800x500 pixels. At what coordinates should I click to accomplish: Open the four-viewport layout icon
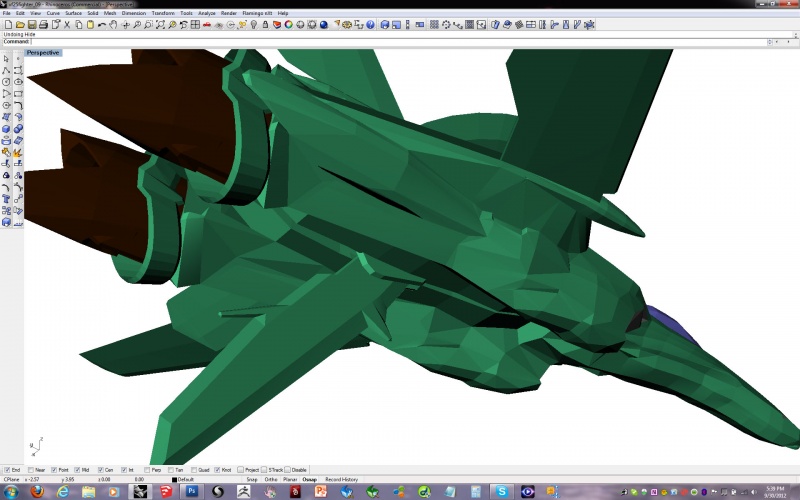pos(195,24)
